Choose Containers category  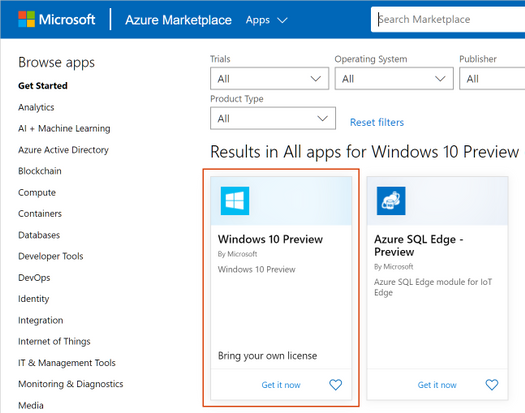pyautogui.click(x=40, y=214)
